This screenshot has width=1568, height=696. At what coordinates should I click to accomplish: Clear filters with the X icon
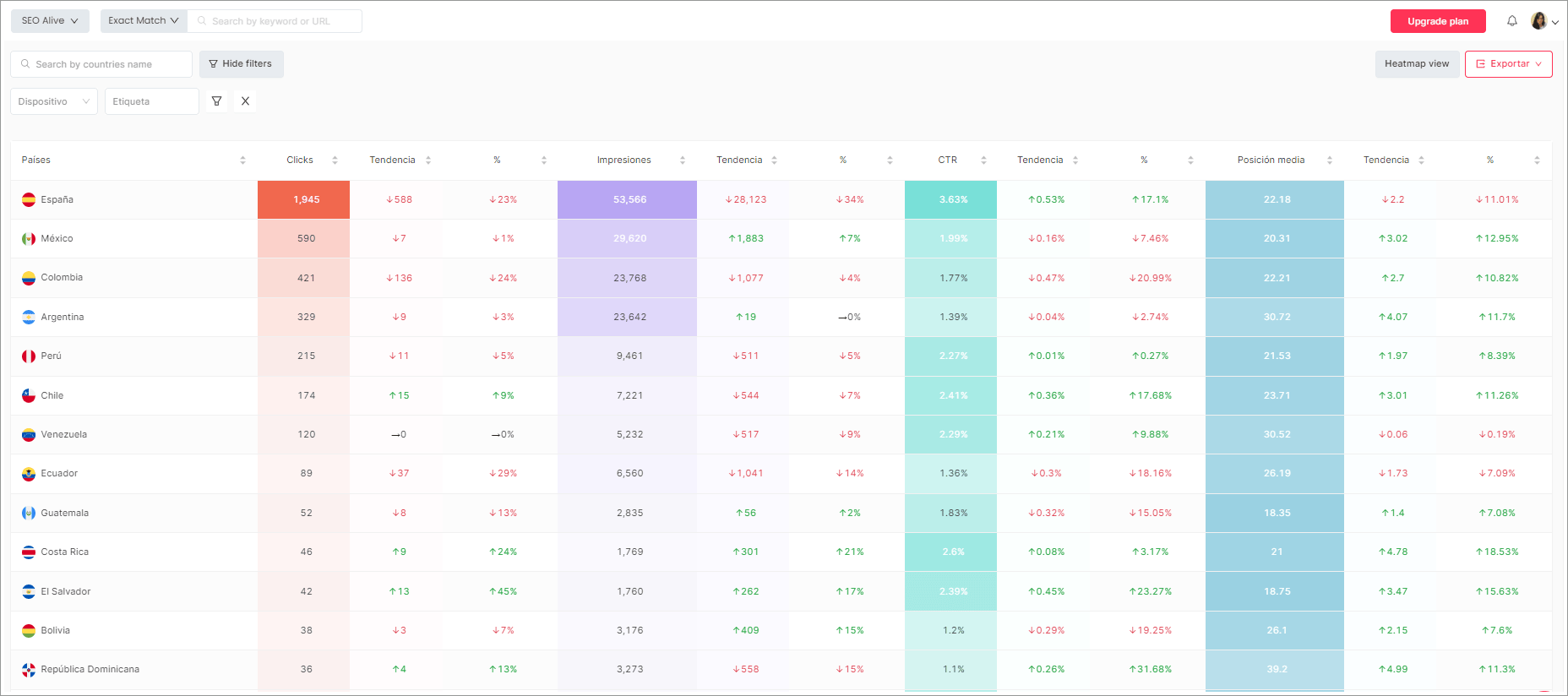245,101
